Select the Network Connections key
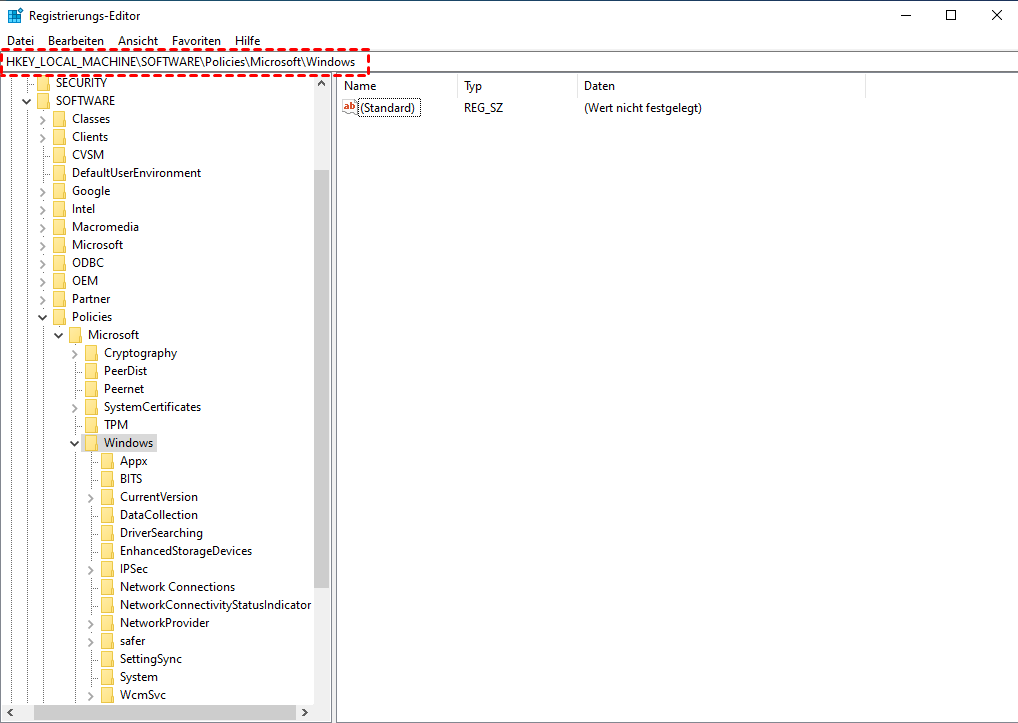This screenshot has width=1018, height=723. pyautogui.click(x=177, y=587)
